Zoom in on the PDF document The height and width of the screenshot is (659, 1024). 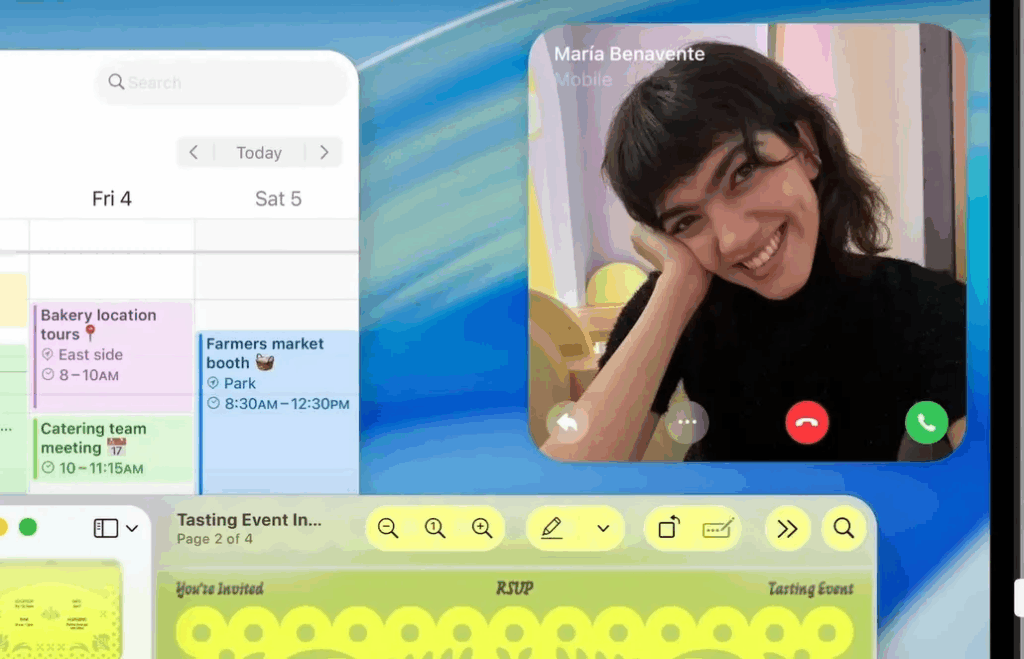(482, 528)
